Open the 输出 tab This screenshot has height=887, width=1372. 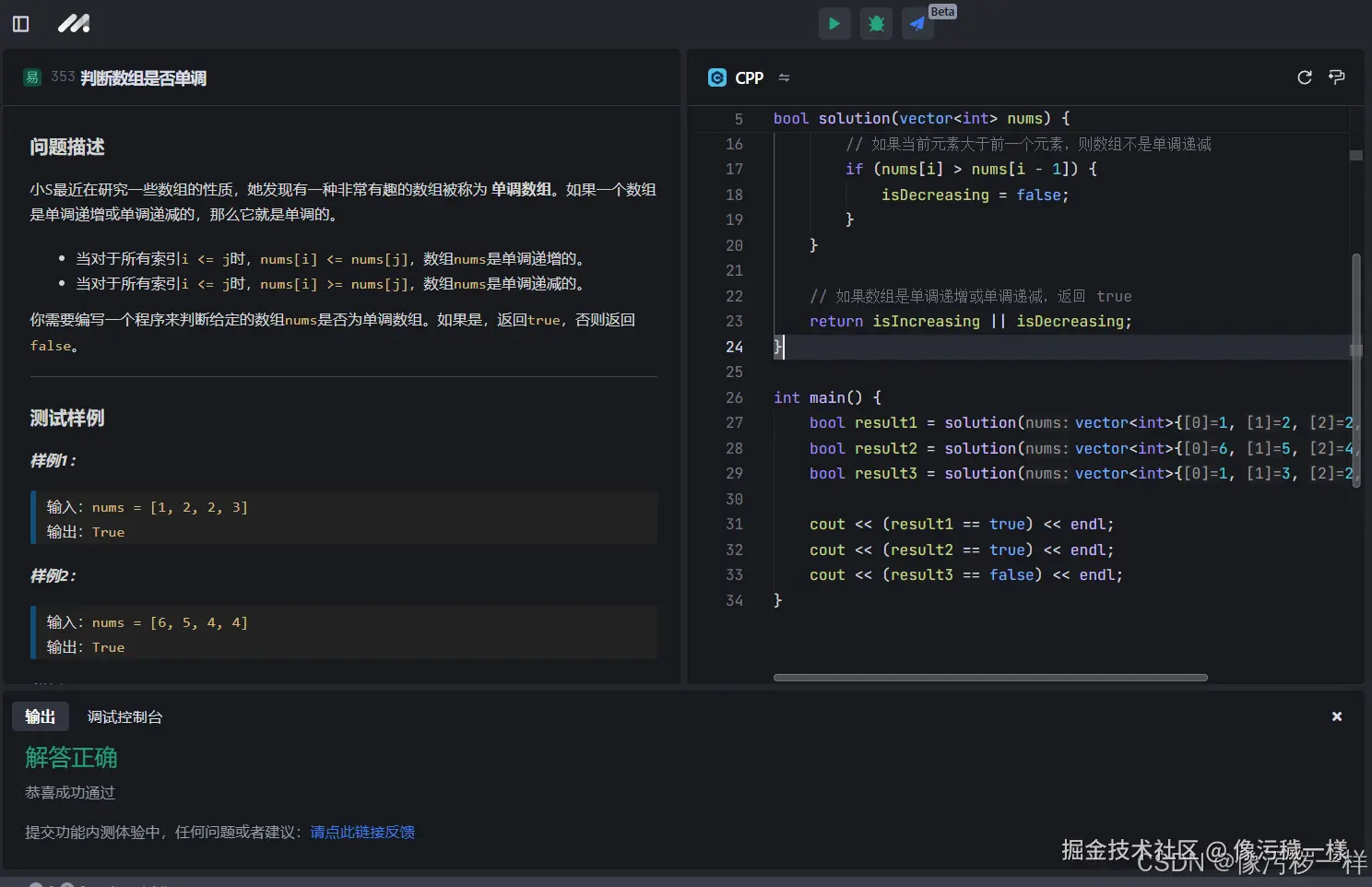click(x=41, y=716)
